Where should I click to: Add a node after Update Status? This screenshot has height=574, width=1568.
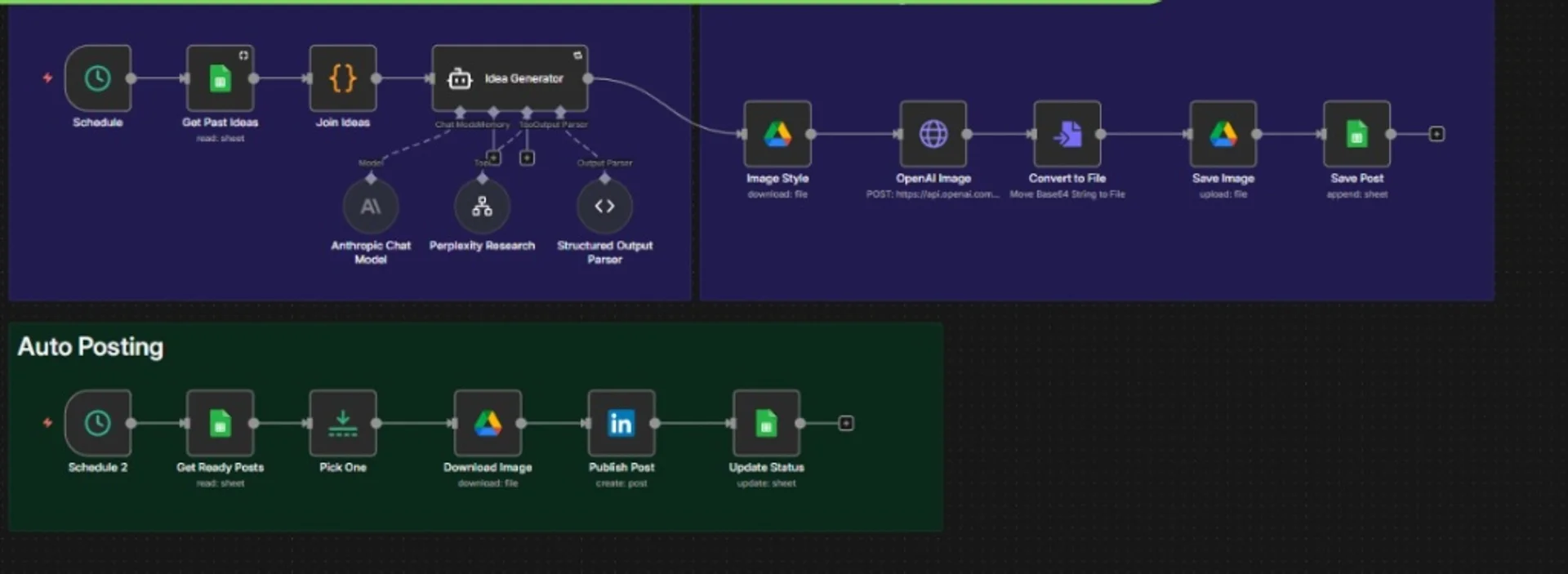846,423
